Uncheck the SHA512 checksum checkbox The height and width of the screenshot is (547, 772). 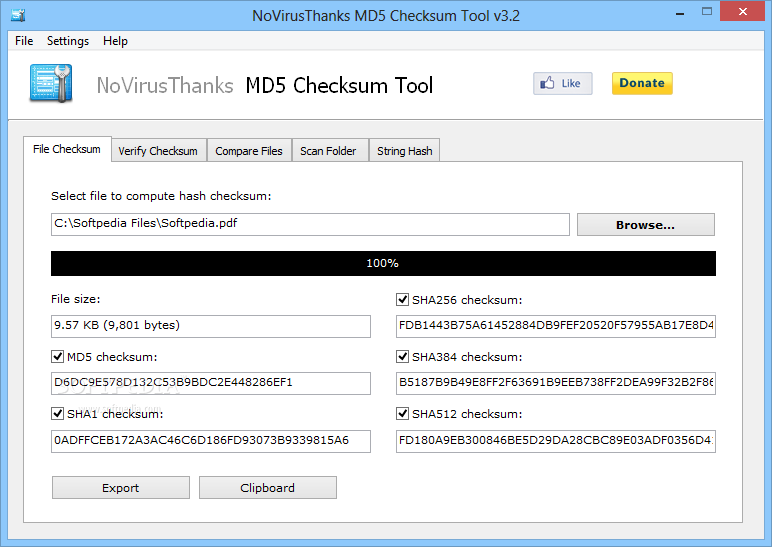402,414
